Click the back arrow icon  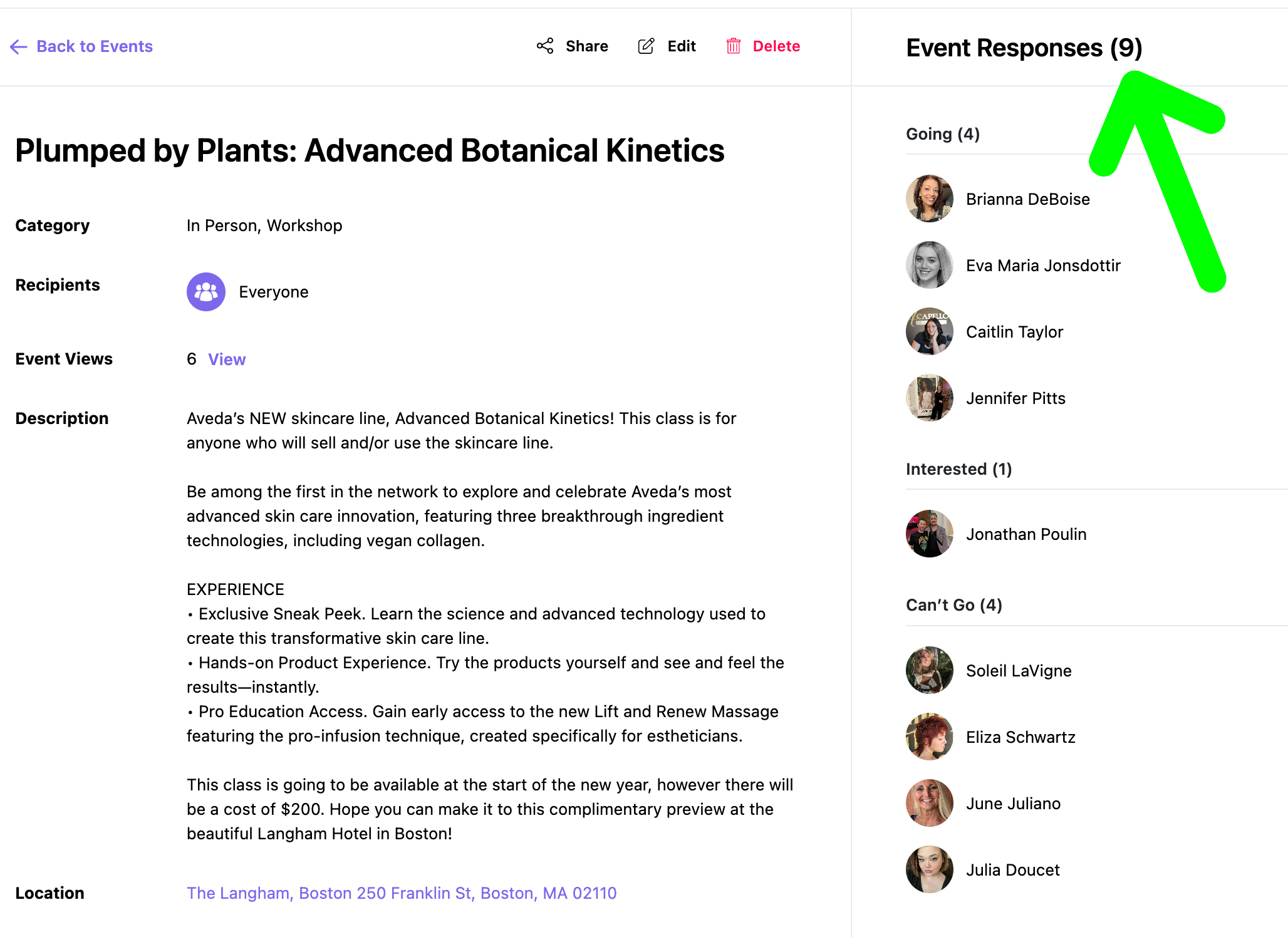coord(19,46)
